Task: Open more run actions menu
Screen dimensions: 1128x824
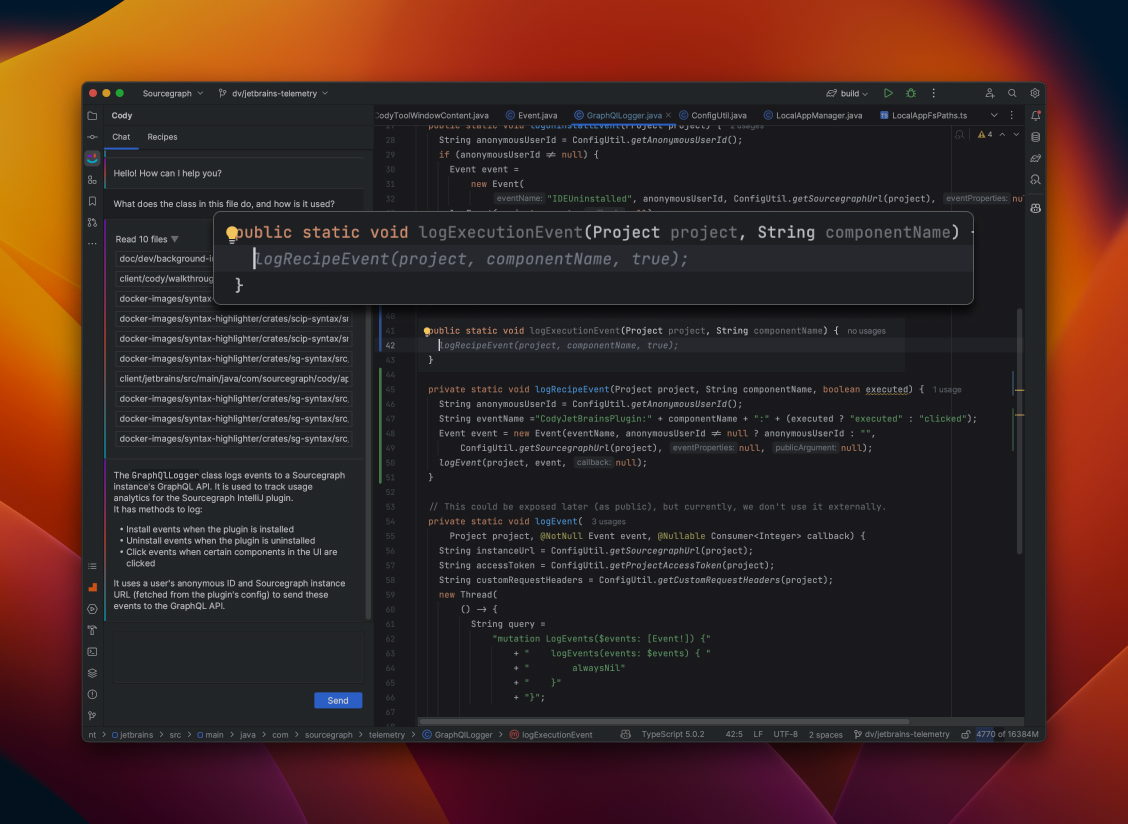Action: click(x=934, y=94)
